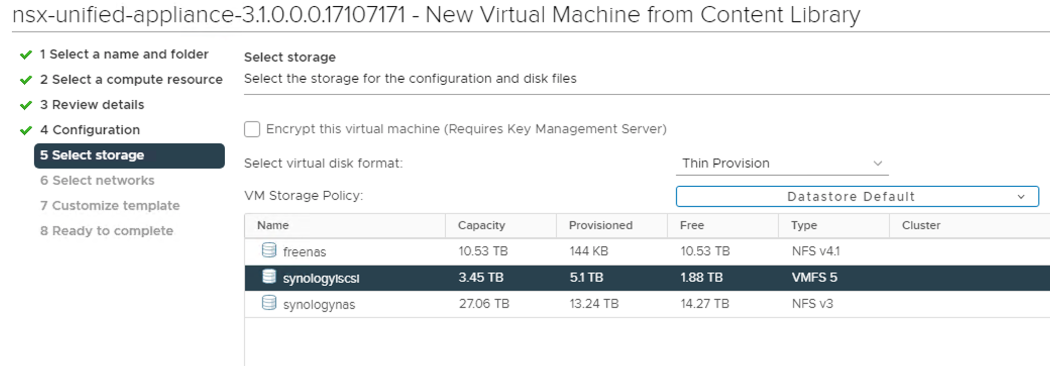Click the freenas datastore icon
The height and width of the screenshot is (366, 1050).
[269, 251]
